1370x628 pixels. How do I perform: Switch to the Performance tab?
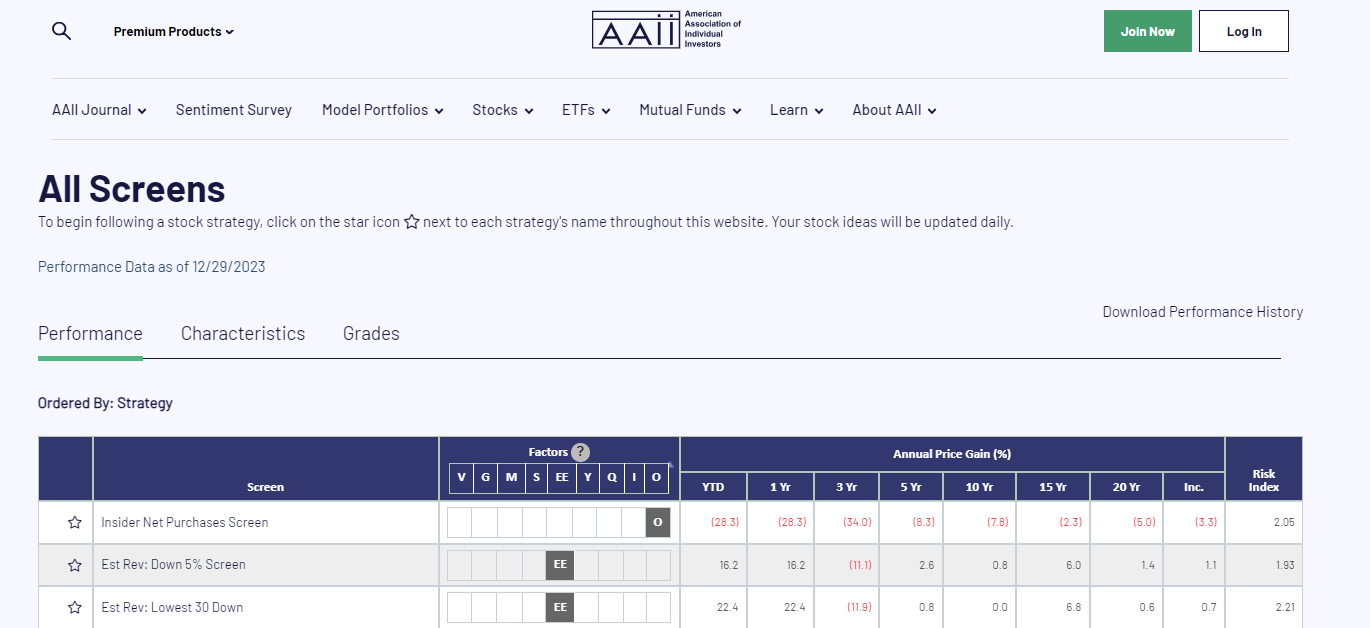point(90,334)
